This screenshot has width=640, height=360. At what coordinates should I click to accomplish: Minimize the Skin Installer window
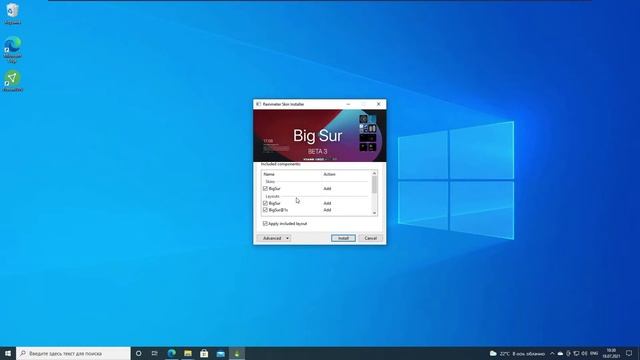(x=348, y=104)
